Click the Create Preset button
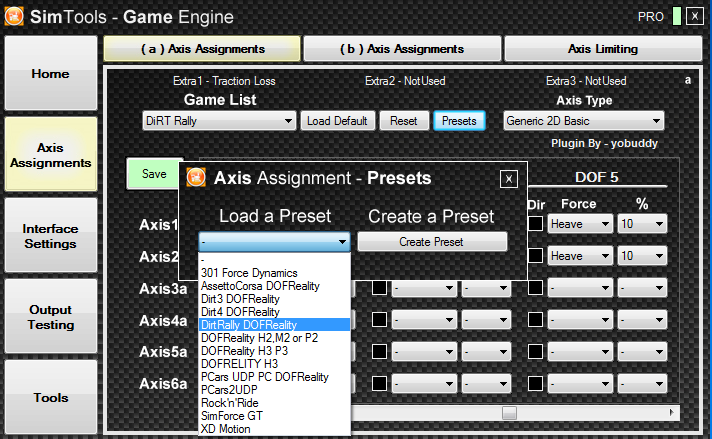Image resolution: width=712 pixels, height=439 pixels. click(432, 242)
